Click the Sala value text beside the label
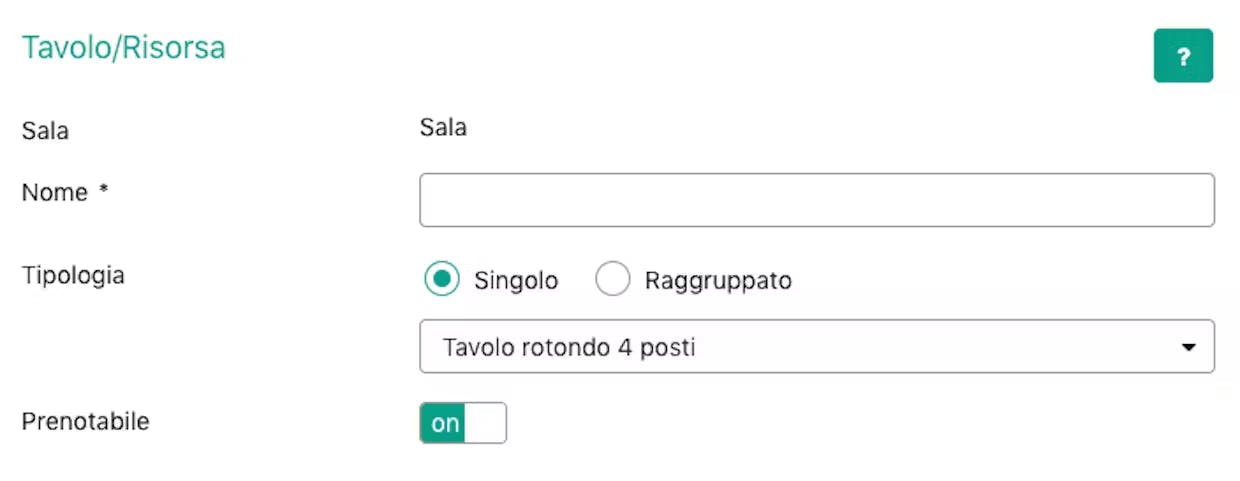The width and height of the screenshot is (1240, 481). [443, 128]
